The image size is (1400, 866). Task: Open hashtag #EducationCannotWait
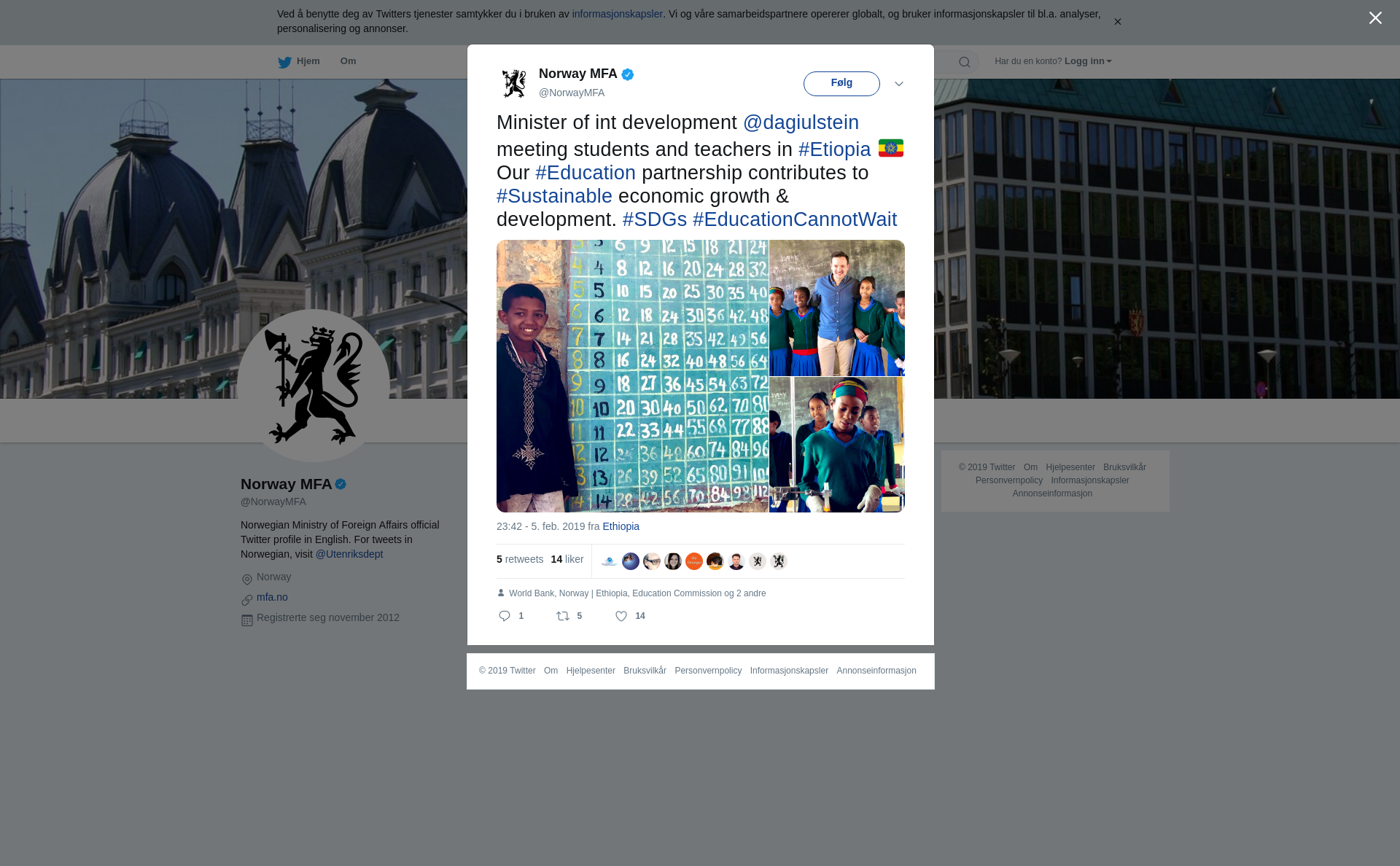coord(795,219)
